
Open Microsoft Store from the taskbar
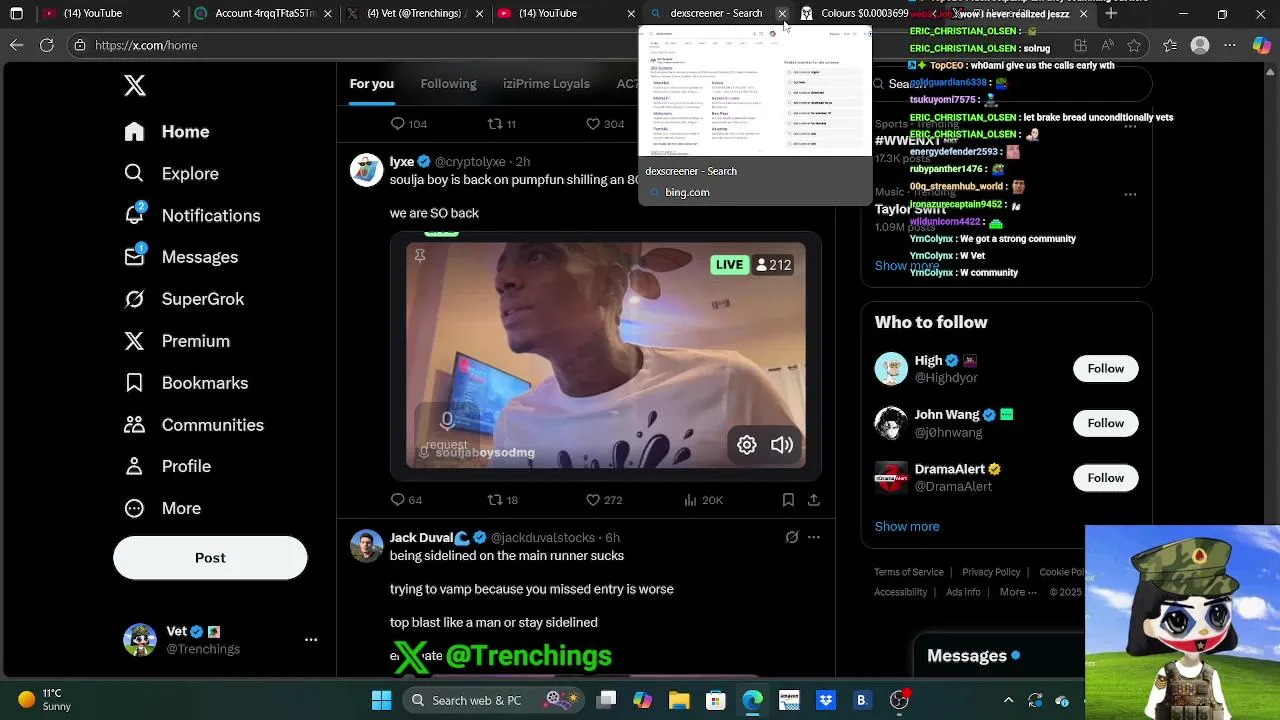tap(715, 700)
